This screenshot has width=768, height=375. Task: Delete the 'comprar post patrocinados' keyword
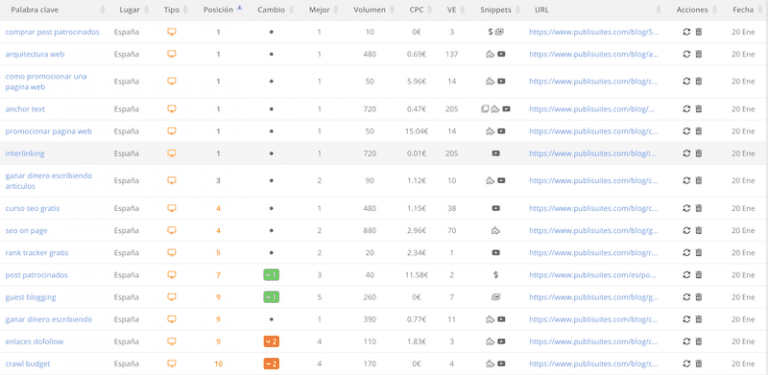tap(698, 32)
